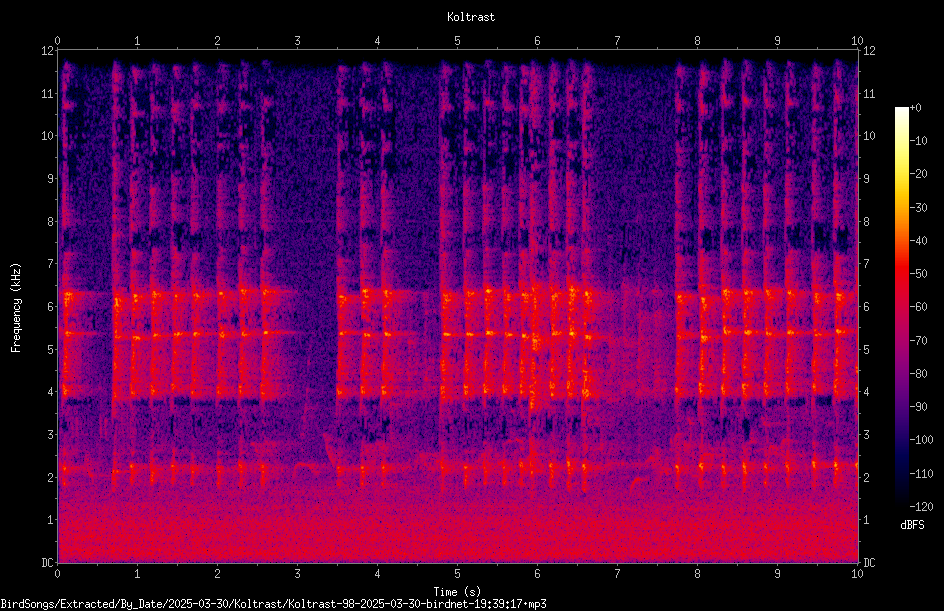
Task: Click the 8 tick on the top time axis
Action: tap(697, 41)
